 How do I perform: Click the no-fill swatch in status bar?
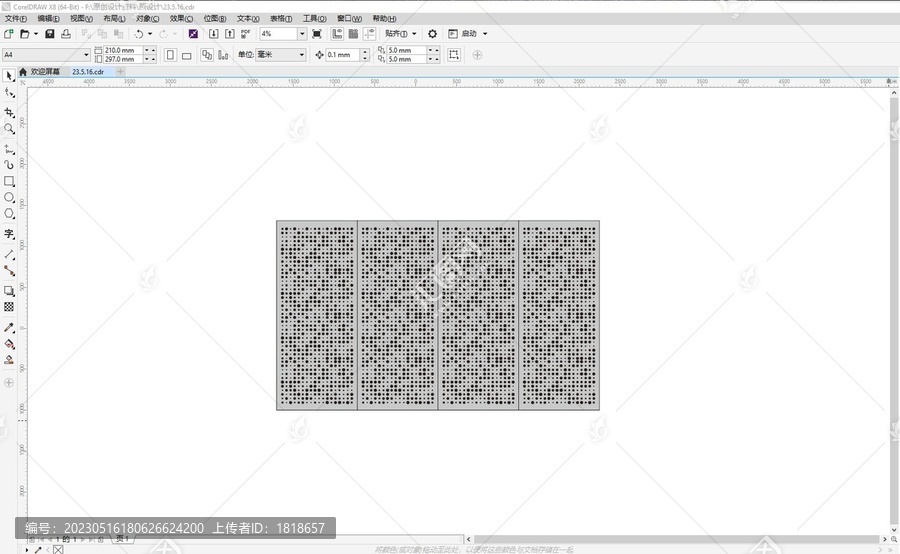[x=58, y=550]
